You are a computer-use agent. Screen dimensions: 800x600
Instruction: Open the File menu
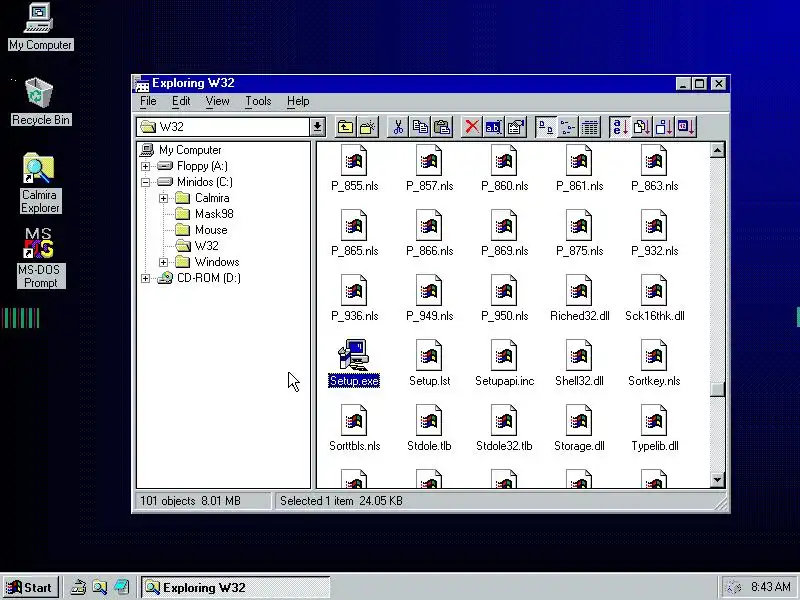(148, 101)
